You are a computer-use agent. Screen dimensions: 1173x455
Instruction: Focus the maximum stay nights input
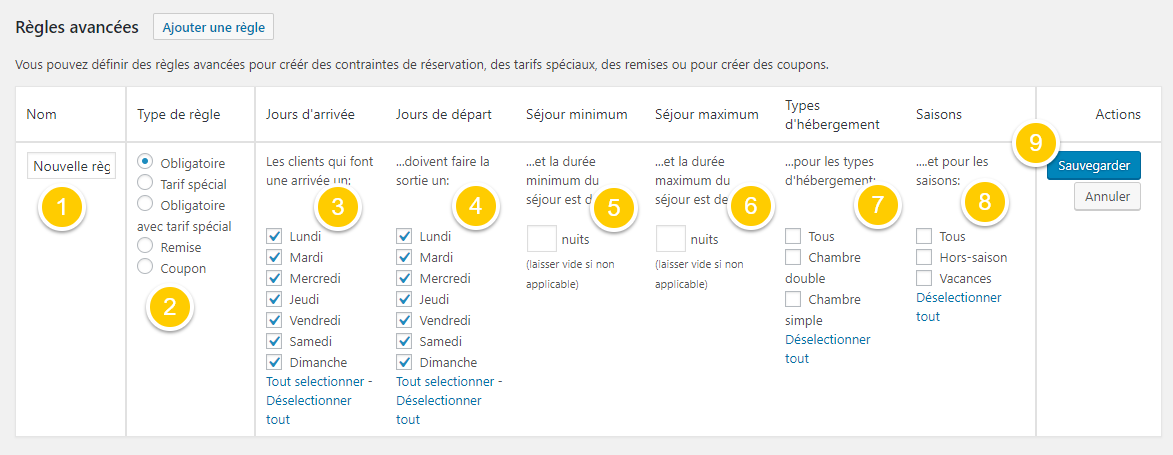coord(671,239)
